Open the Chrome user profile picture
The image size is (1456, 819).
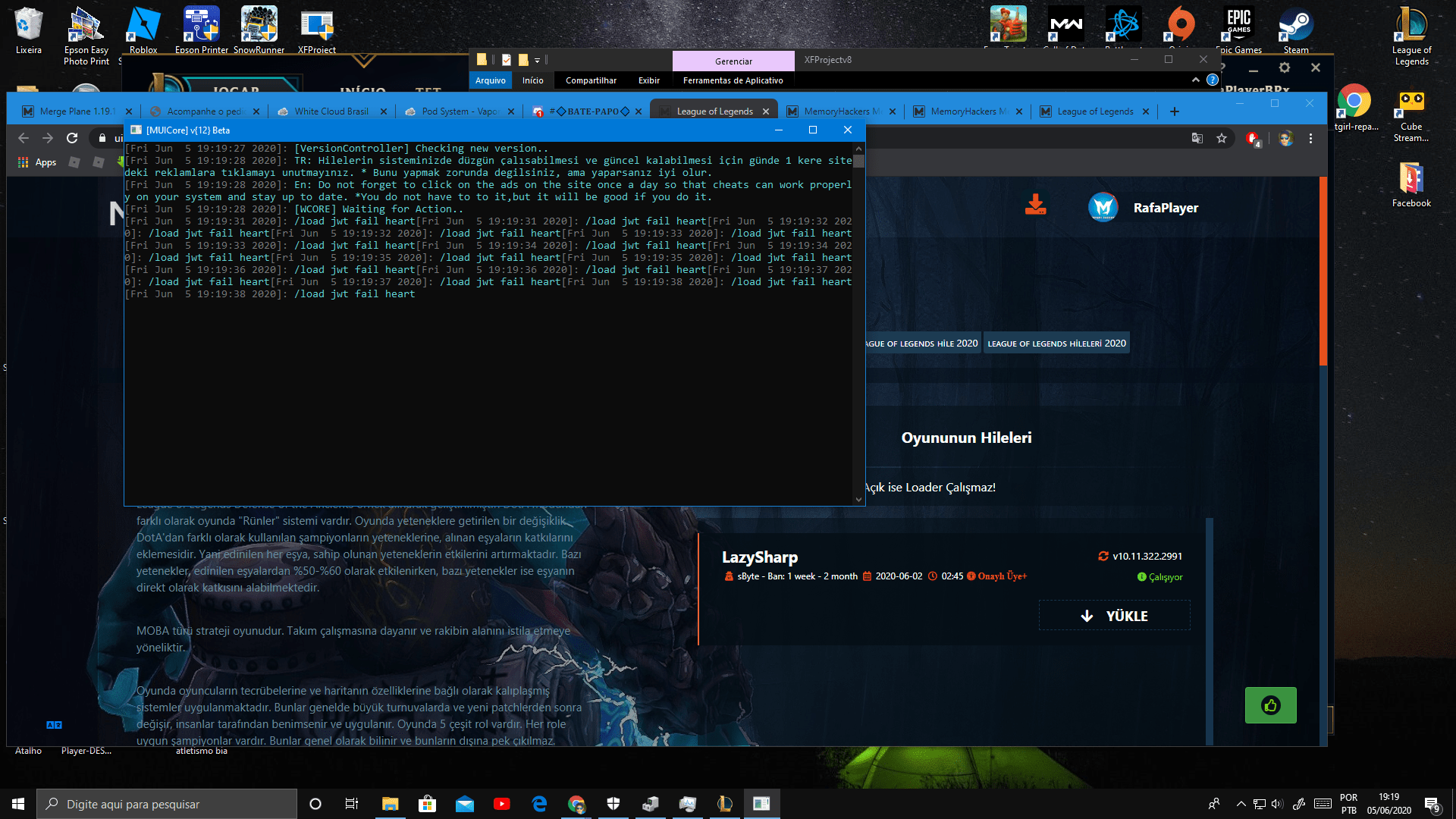1285,138
